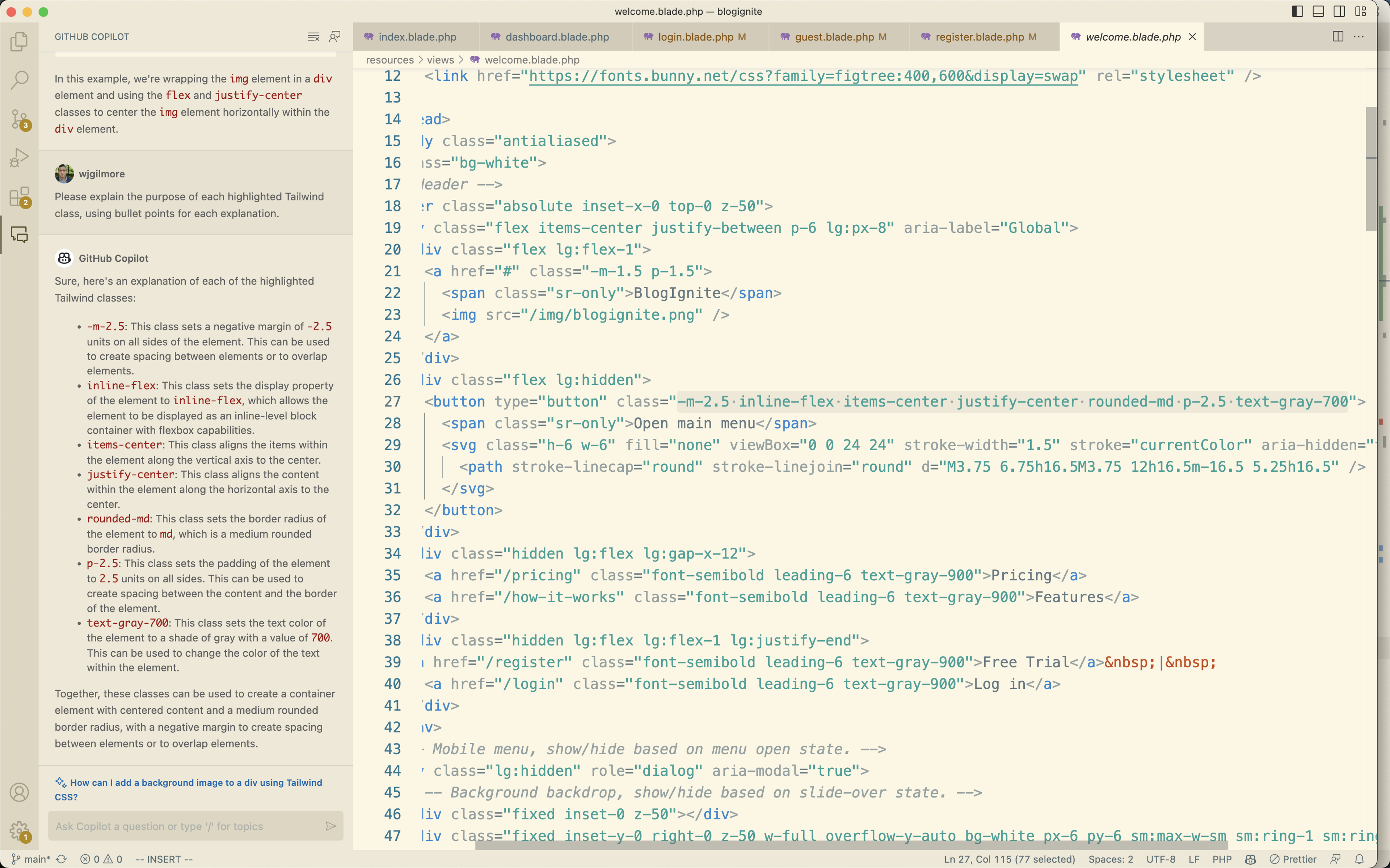Screen dimensions: 1390x868
Task: Open Extensions view with badge 2
Action: 19,196
